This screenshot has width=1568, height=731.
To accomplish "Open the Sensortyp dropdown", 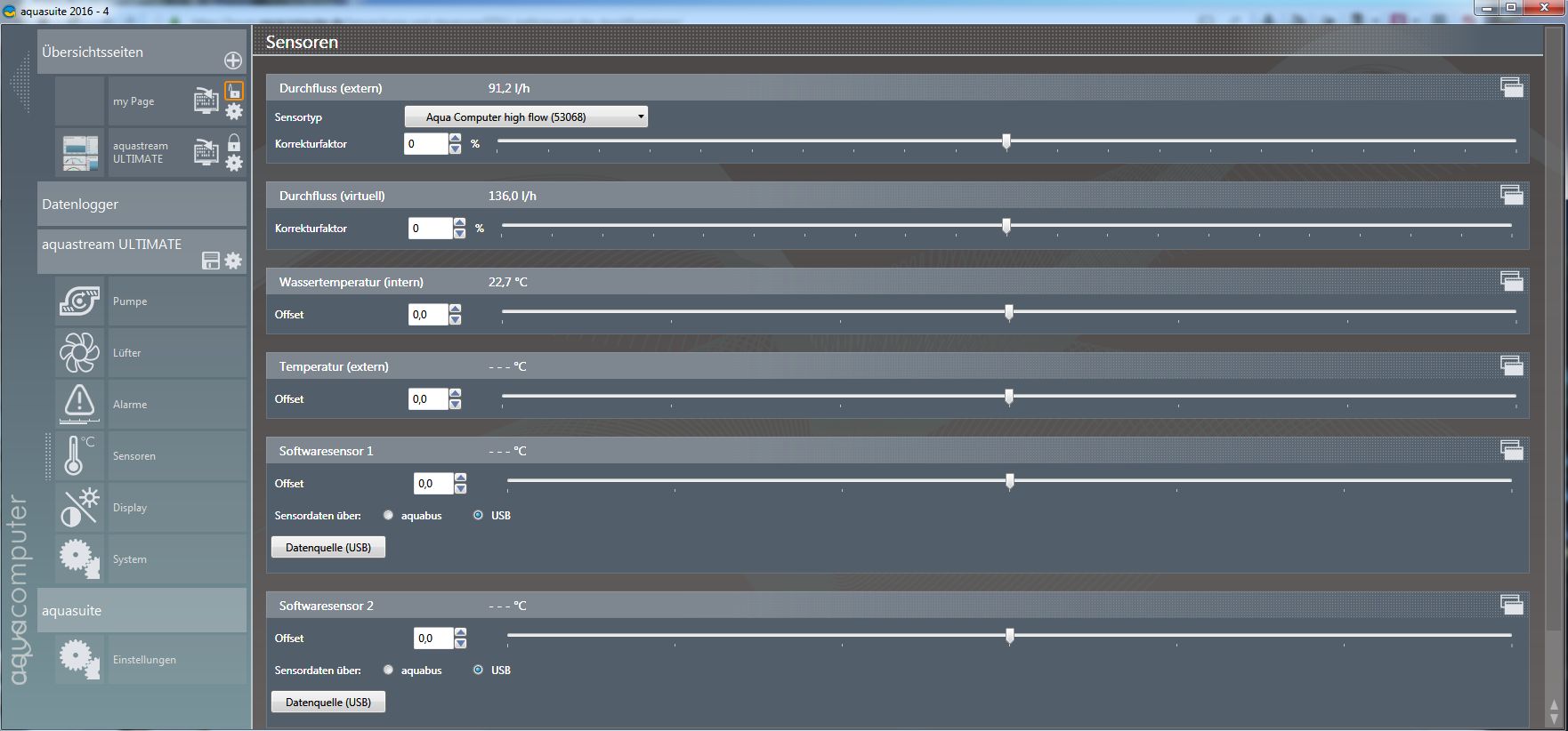I will pyautogui.click(x=526, y=116).
